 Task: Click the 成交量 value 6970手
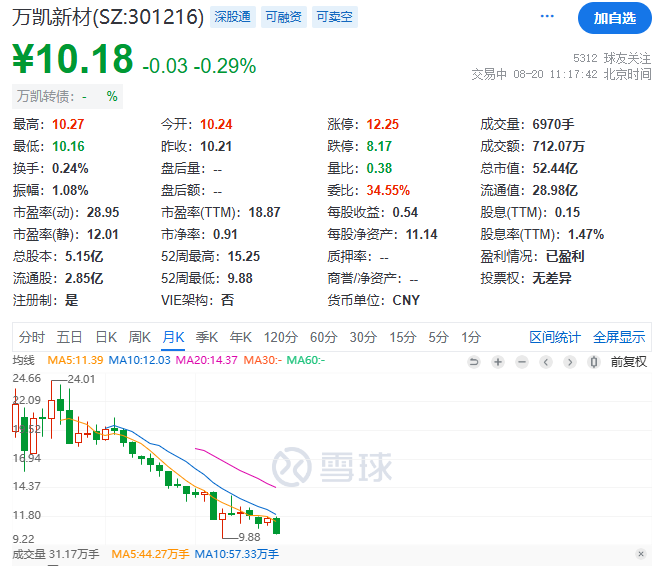(x=553, y=124)
